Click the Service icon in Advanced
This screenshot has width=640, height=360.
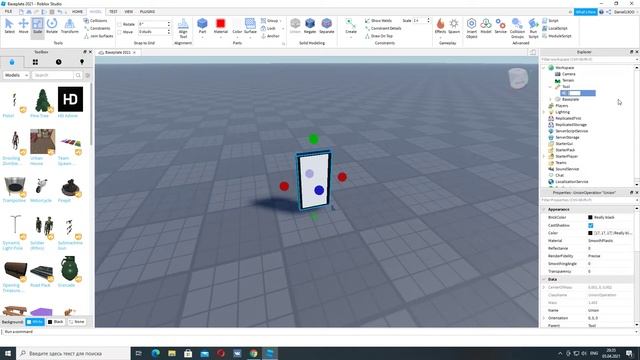[500, 26]
